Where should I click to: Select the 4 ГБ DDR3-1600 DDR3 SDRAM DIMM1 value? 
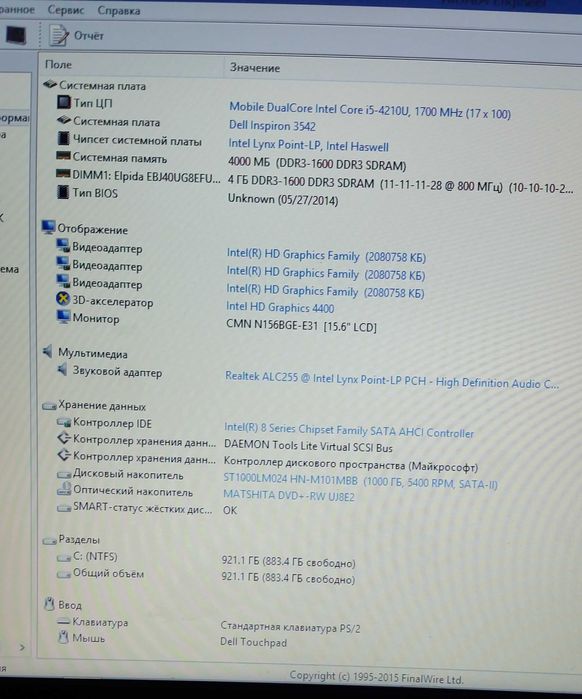pyautogui.click(x=401, y=185)
